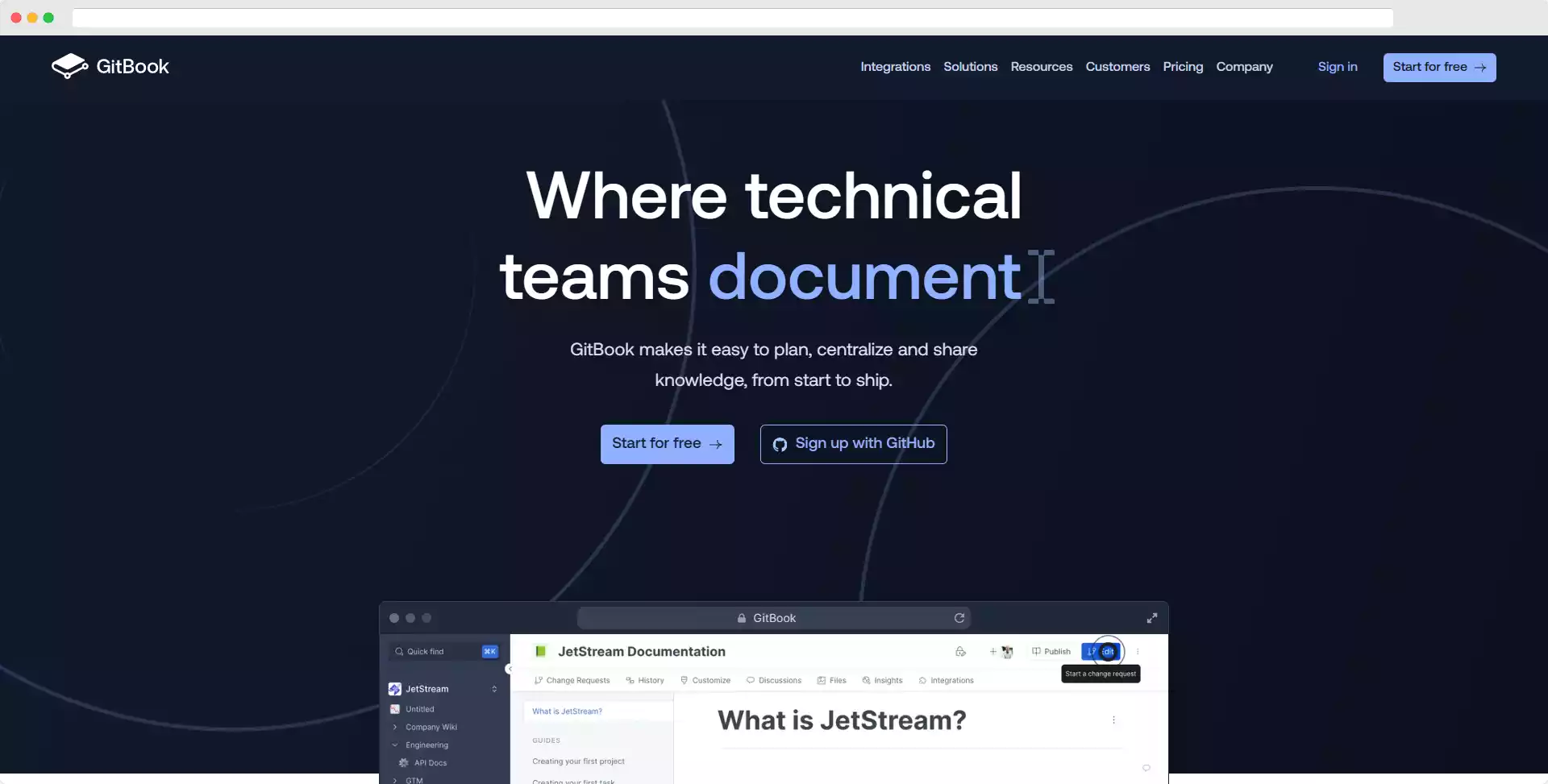Collapse the Engineering section
Viewport: 1548px width, 784px height.
[395, 745]
